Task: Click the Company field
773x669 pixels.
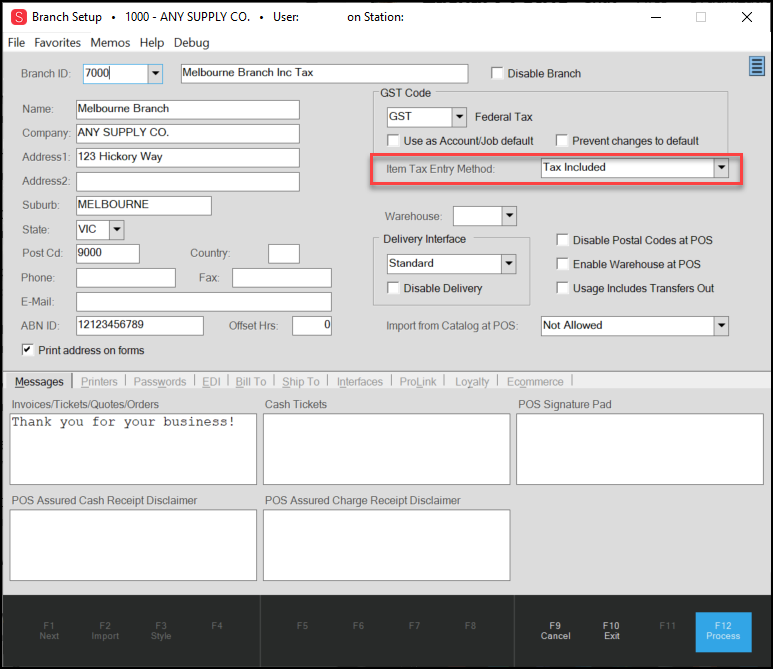Action: (x=188, y=134)
